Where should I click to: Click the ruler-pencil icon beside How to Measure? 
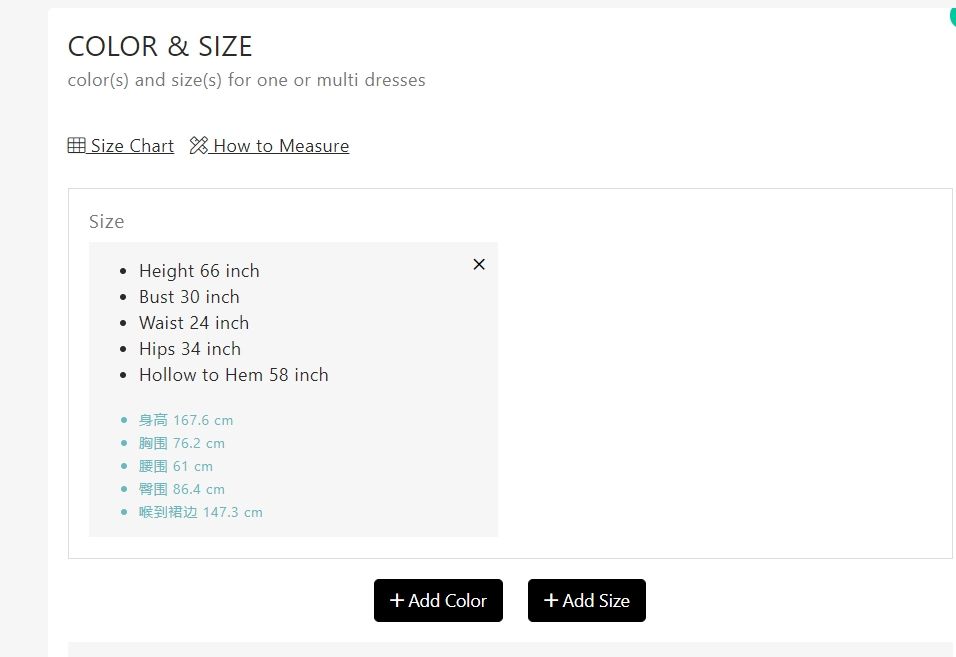[199, 146]
